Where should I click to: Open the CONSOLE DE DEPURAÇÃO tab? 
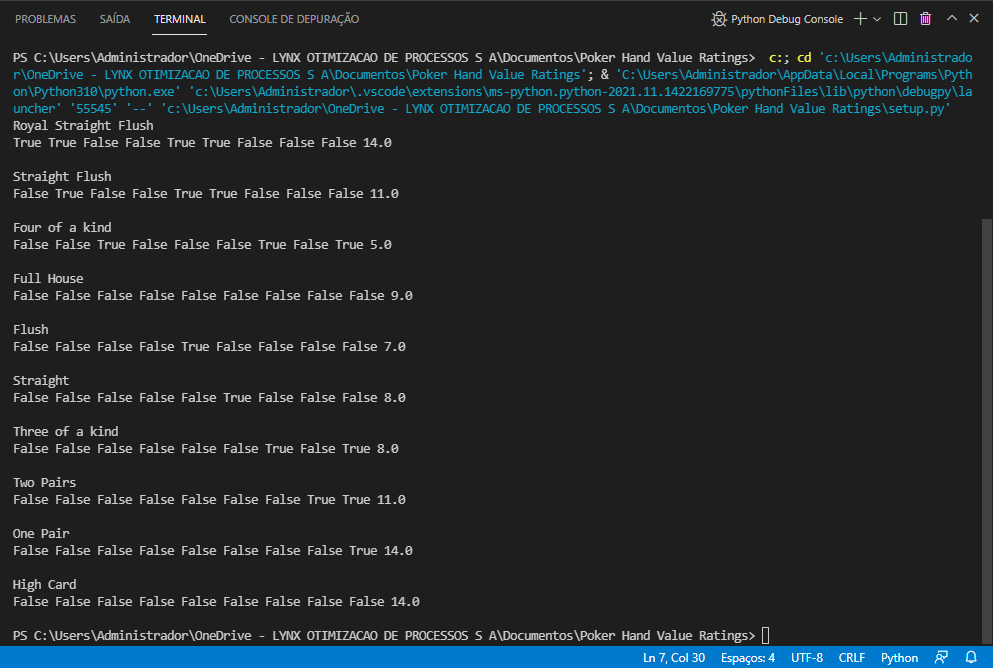click(294, 19)
